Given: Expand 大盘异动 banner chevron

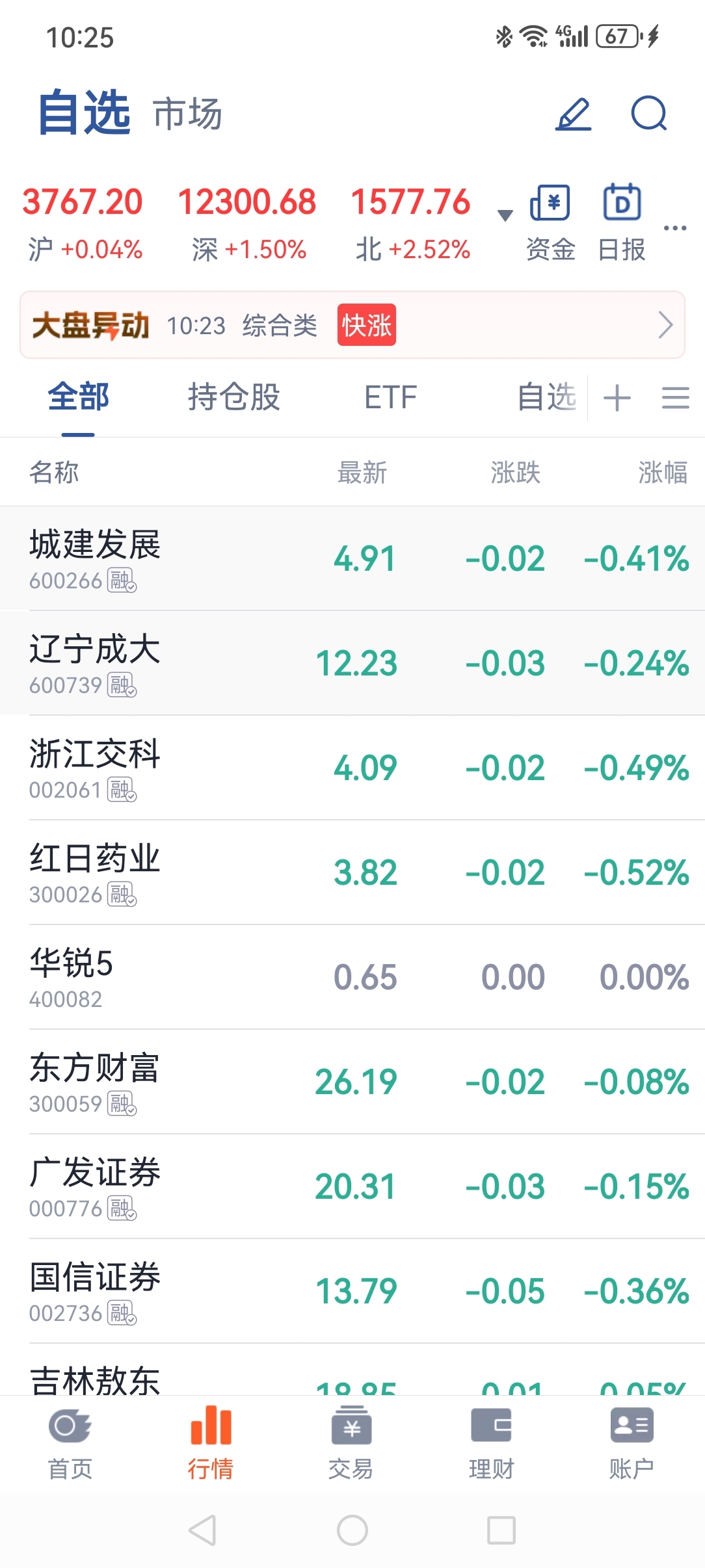Looking at the screenshot, I should coord(665,325).
